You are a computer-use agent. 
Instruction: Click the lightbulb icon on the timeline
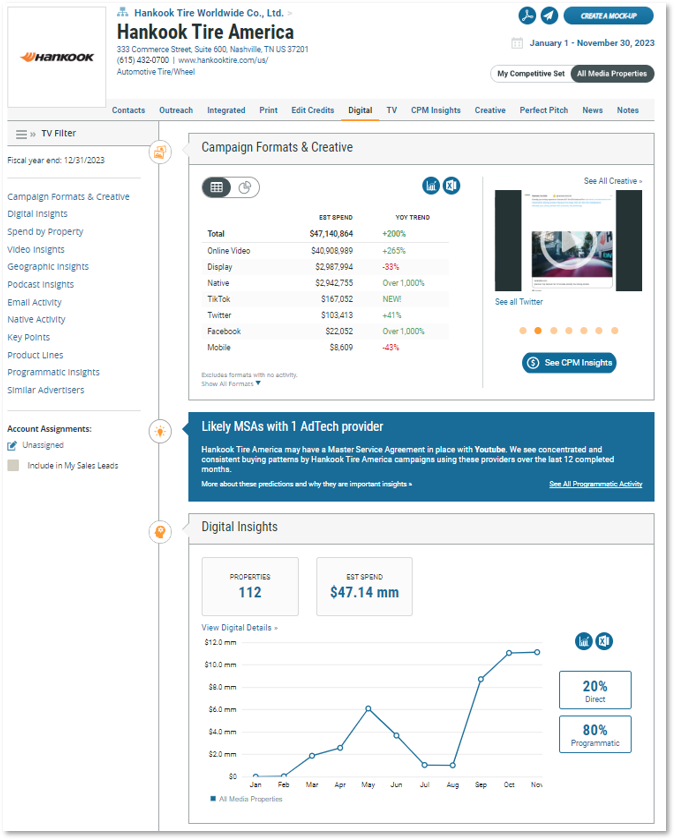[x=160, y=431]
